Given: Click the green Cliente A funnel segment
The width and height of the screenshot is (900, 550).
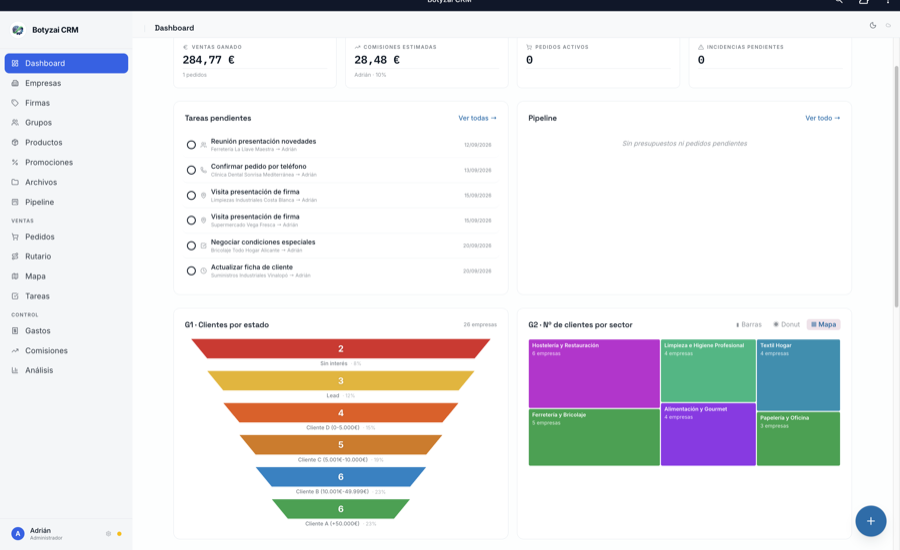Looking at the screenshot, I should click(x=340, y=509).
